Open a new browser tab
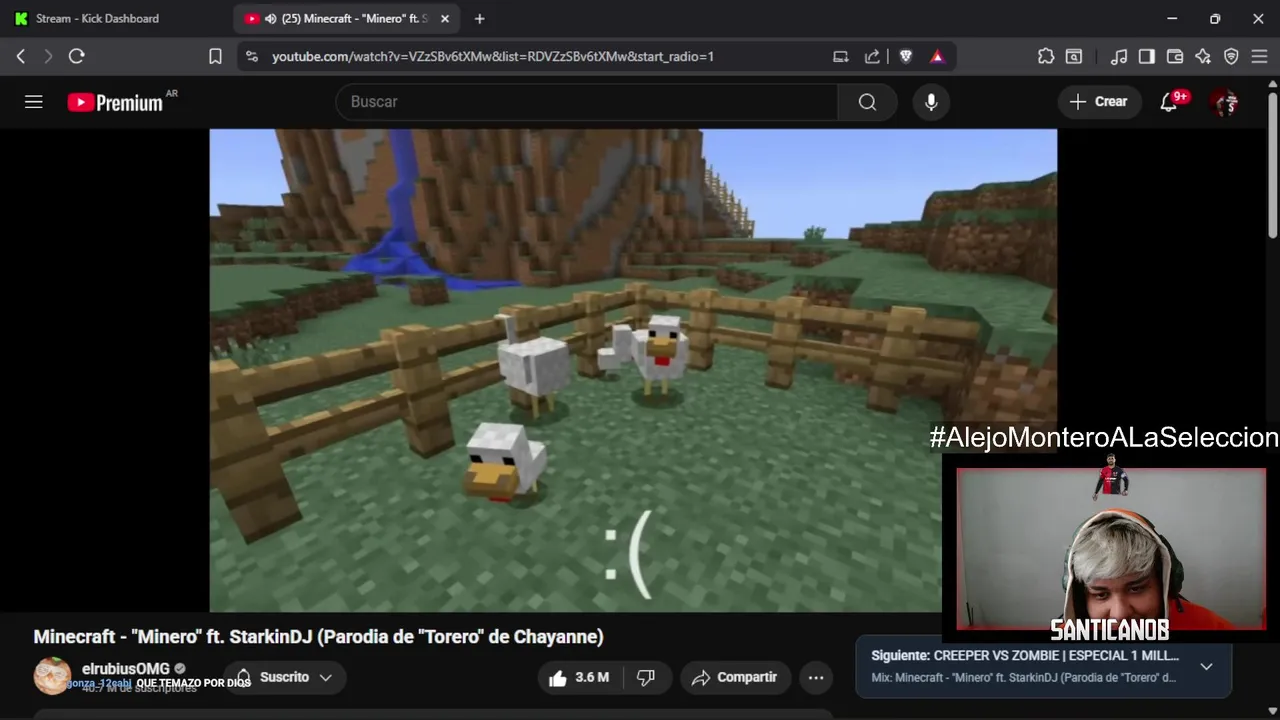 tap(480, 19)
